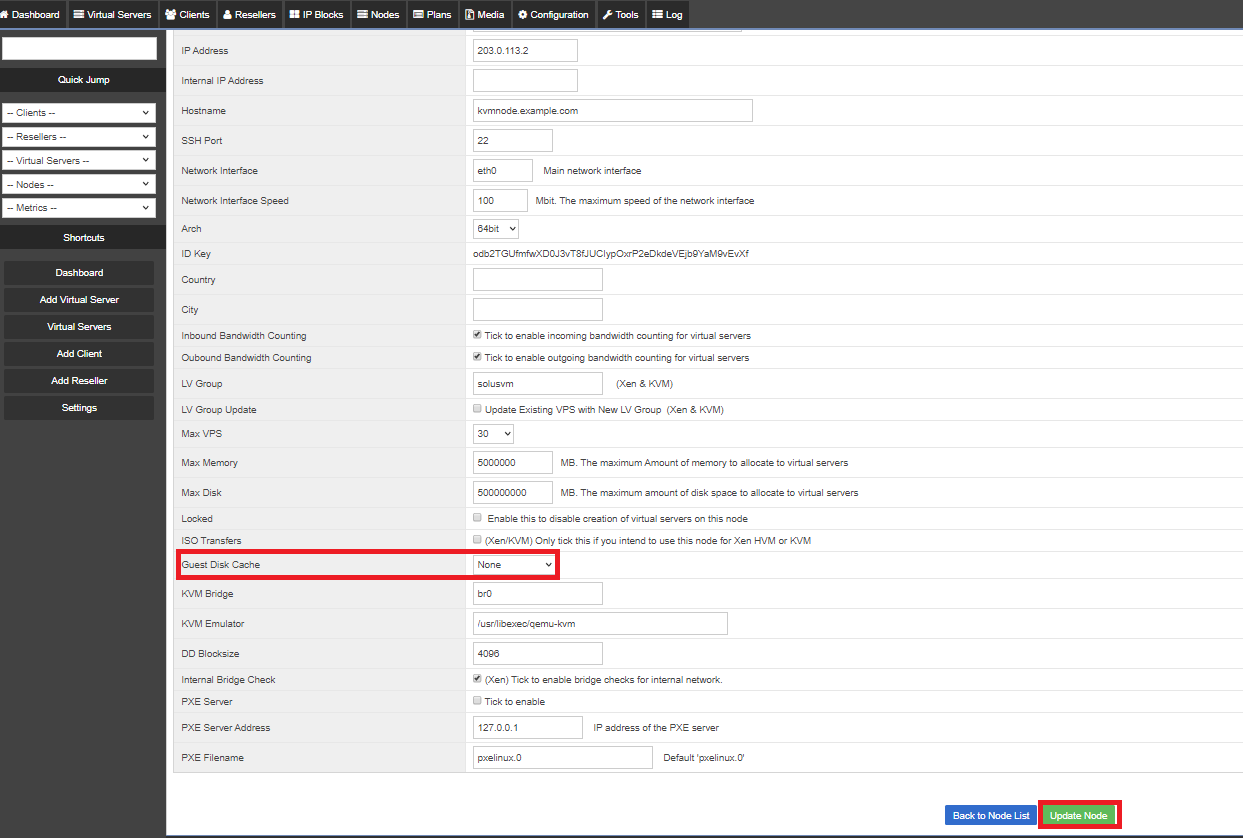The image size is (1243, 838).
Task: Go to the Clients tab
Action: pyautogui.click(x=187, y=14)
